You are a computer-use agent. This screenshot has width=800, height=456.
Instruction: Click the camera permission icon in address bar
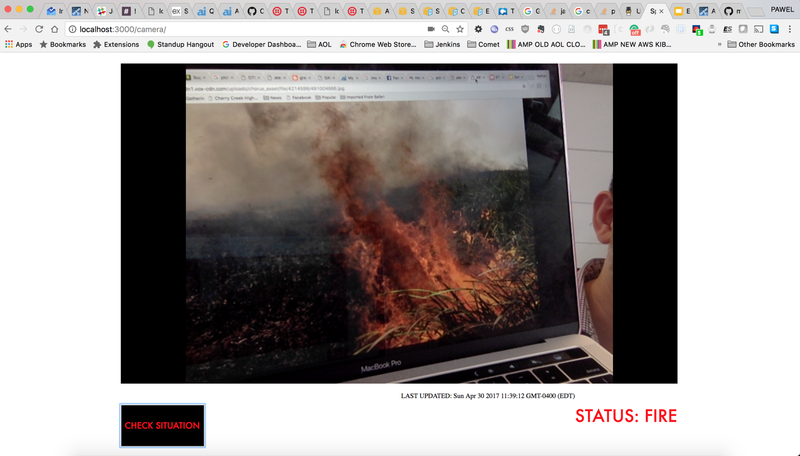click(431, 29)
